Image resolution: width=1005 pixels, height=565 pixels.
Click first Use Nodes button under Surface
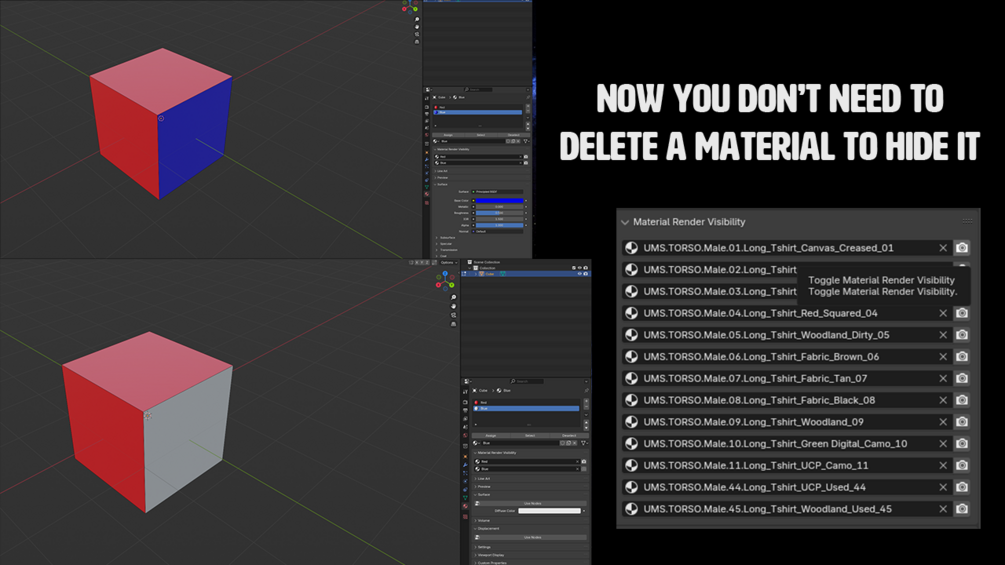coord(532,504)
